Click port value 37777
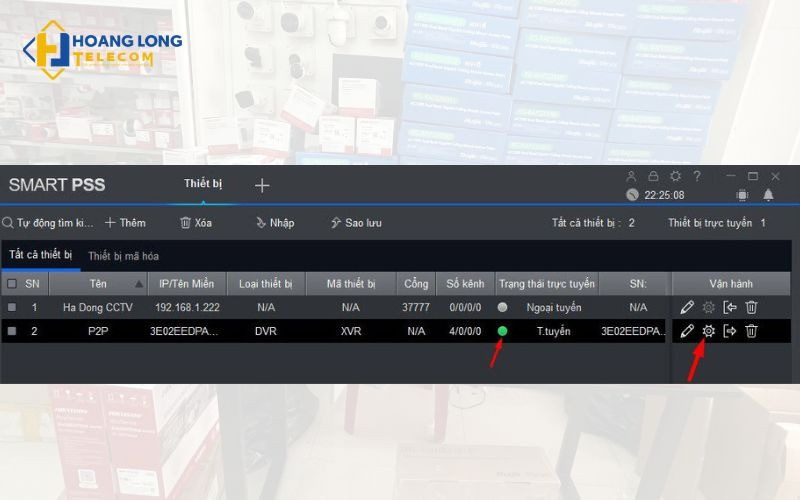The image size is (800, 500). click(416, 308)
